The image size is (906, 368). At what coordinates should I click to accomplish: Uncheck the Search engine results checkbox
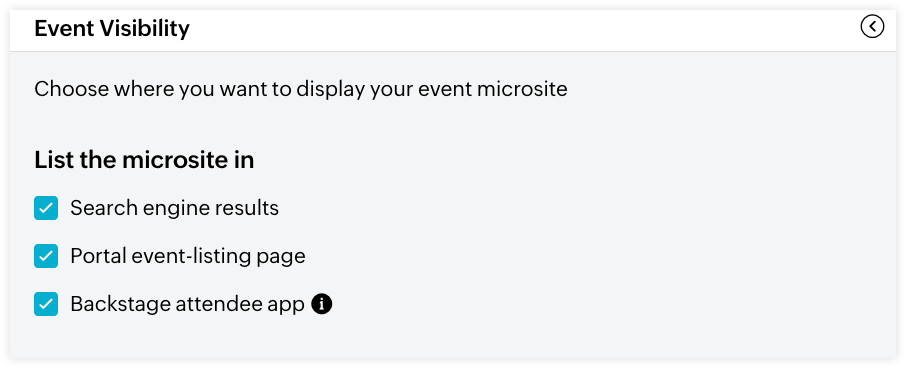(46, 208)
